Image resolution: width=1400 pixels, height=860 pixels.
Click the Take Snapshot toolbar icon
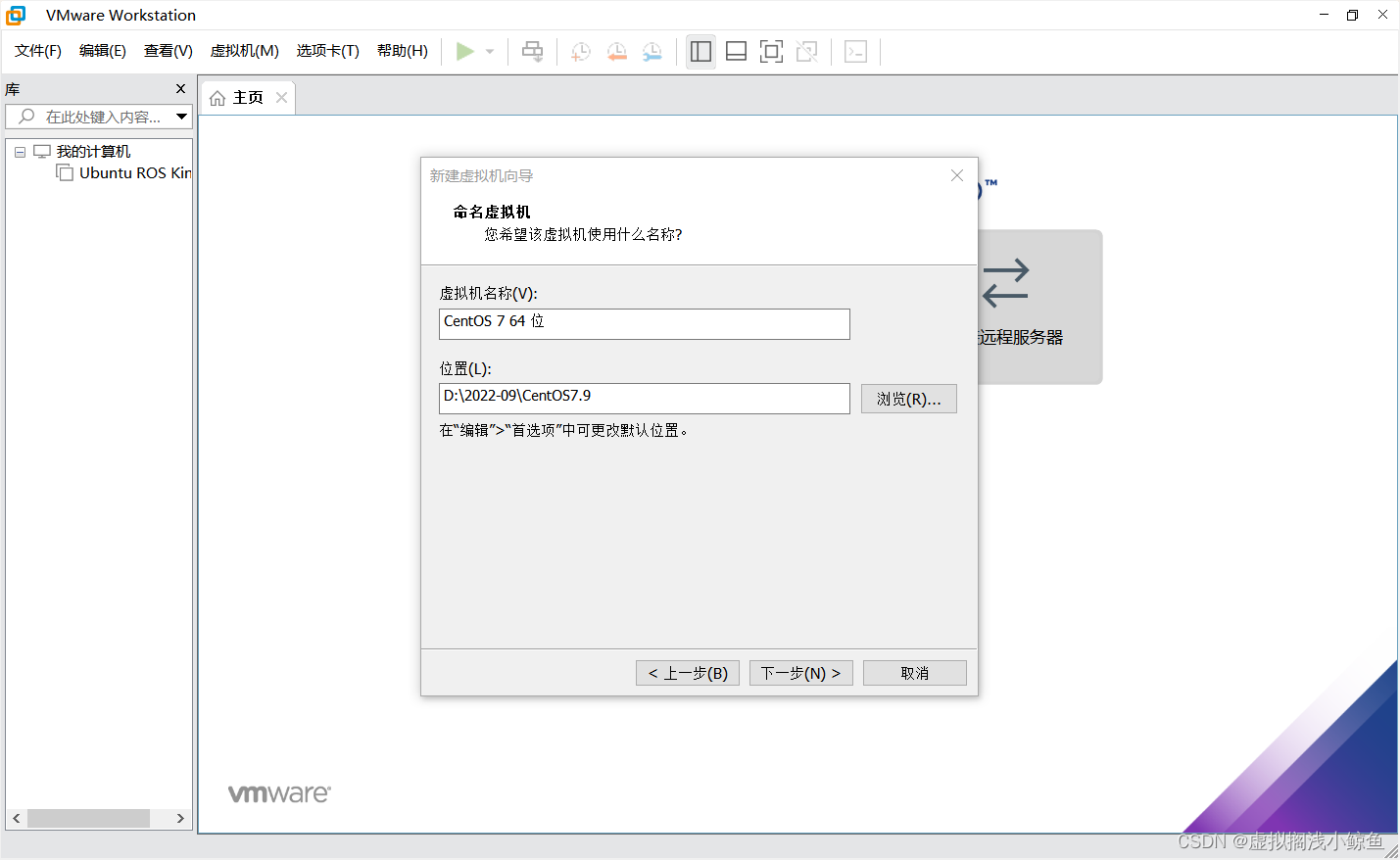click(x=581, y=51)
